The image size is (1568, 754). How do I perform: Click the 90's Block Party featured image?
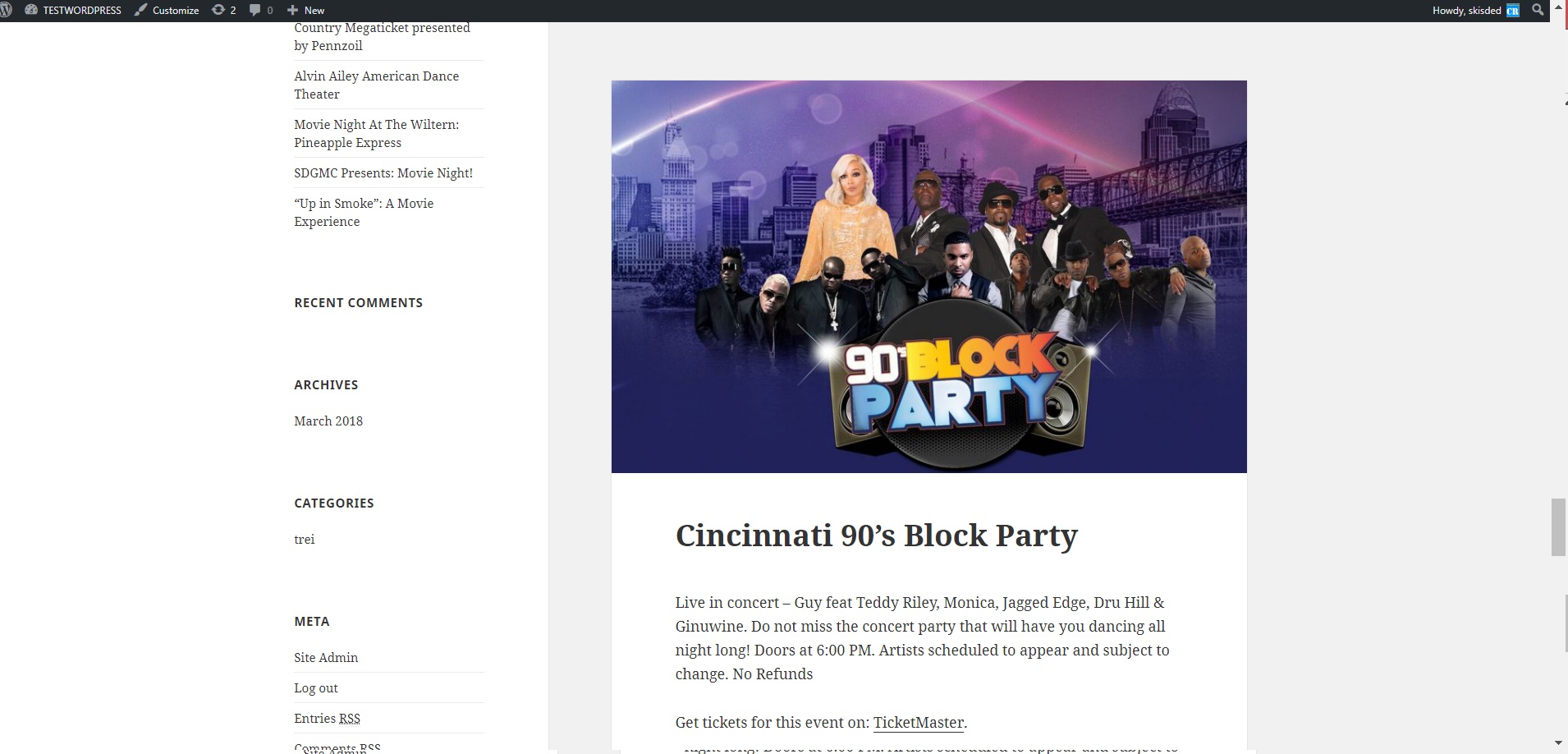[928, 277]
